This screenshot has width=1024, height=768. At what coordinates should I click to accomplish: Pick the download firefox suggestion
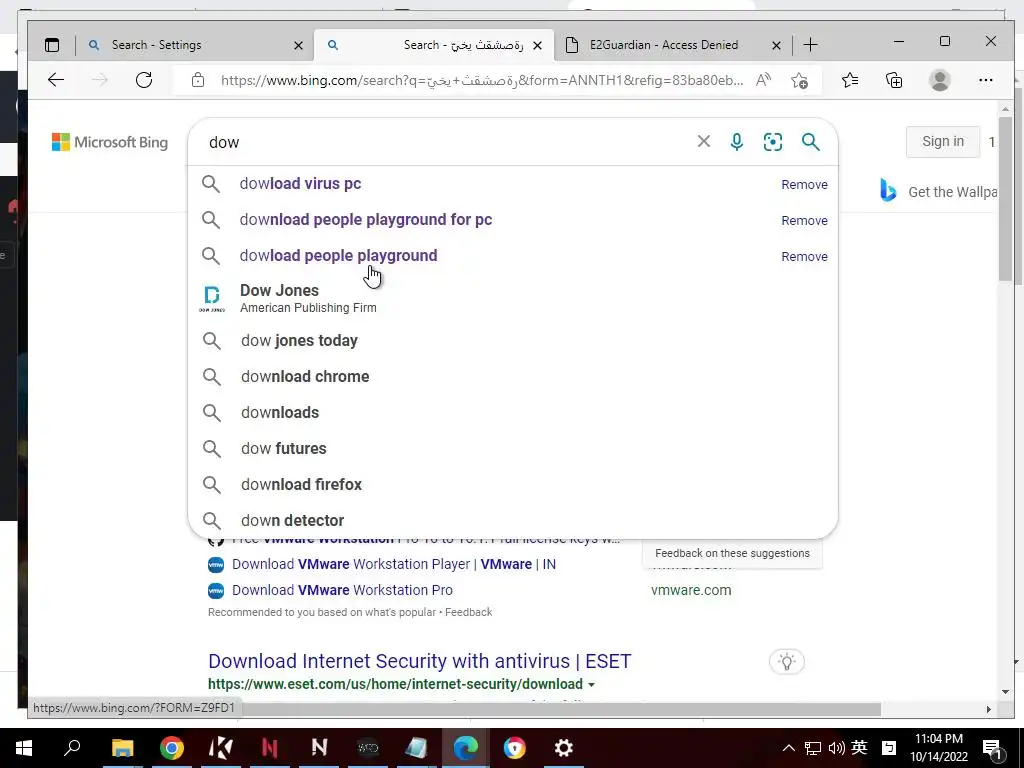coord(513,485)
